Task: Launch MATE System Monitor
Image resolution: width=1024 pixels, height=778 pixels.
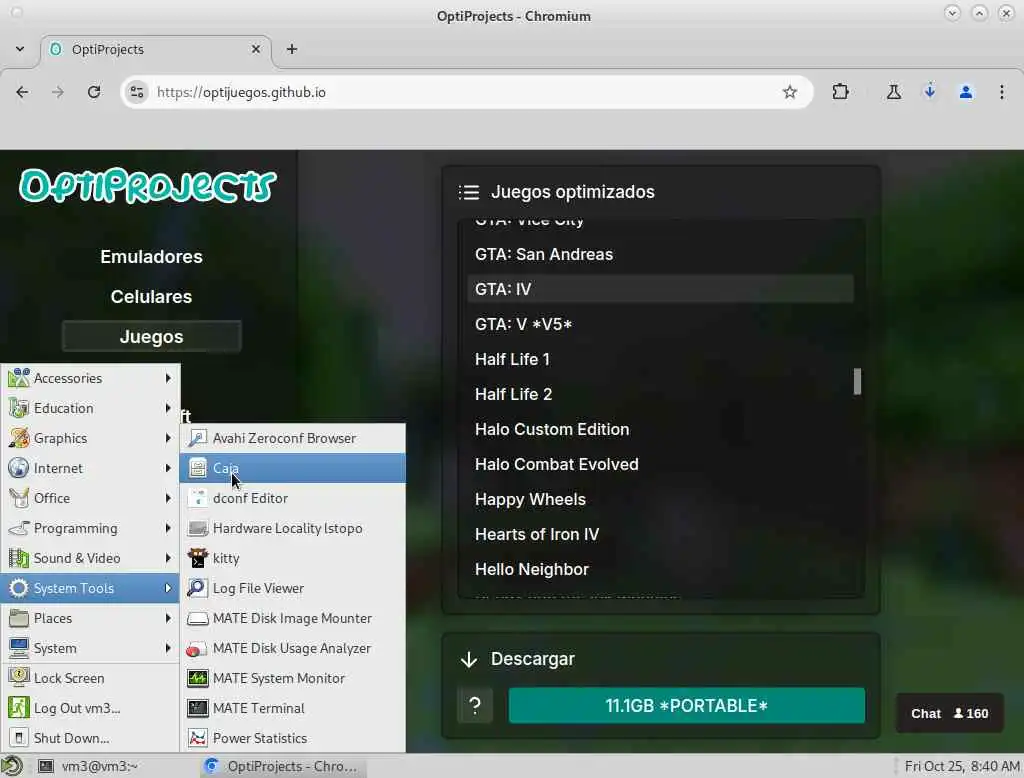Action: 293,679
